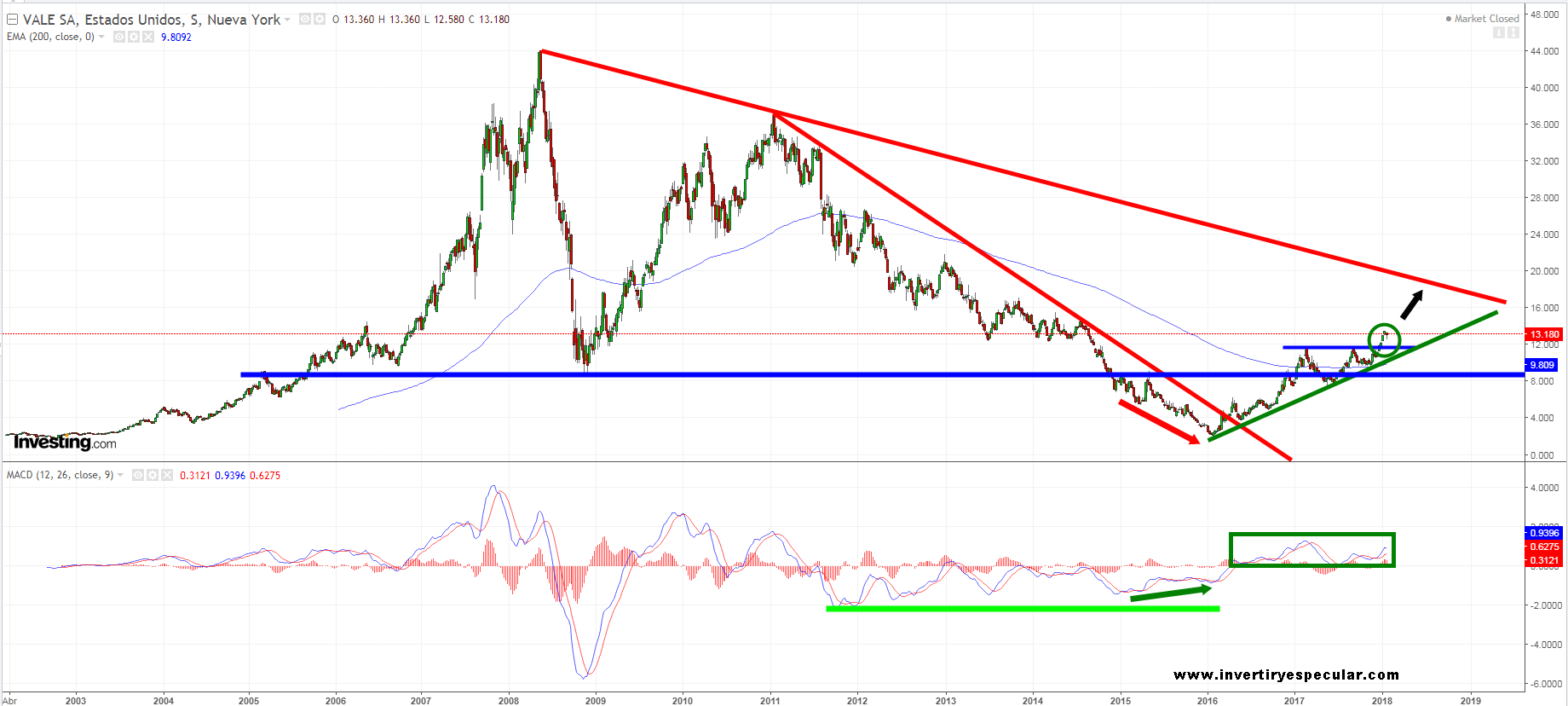Open the VALE SA symbol dropdown arrow
The height and width of the screenshot is (706, 1568).
tap(287, 19)
